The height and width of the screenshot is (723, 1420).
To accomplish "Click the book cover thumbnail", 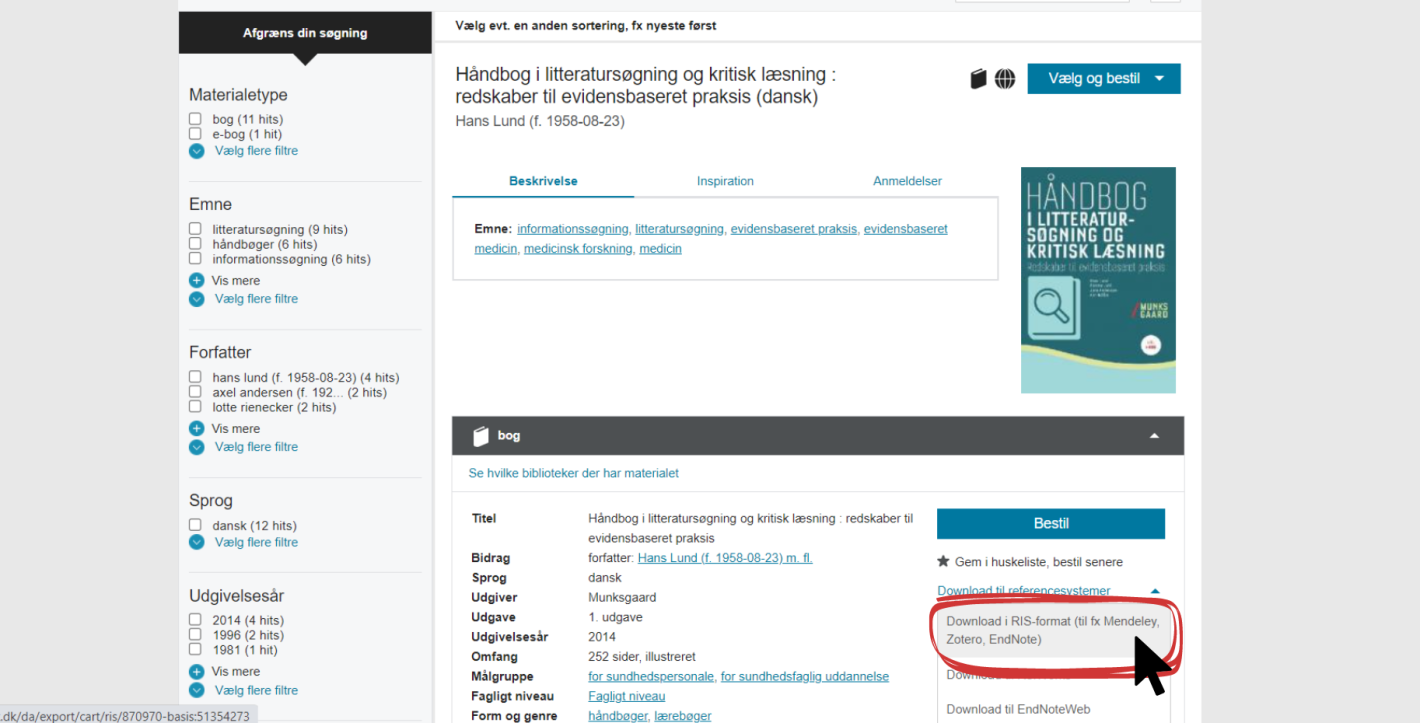I will 1098,280.
